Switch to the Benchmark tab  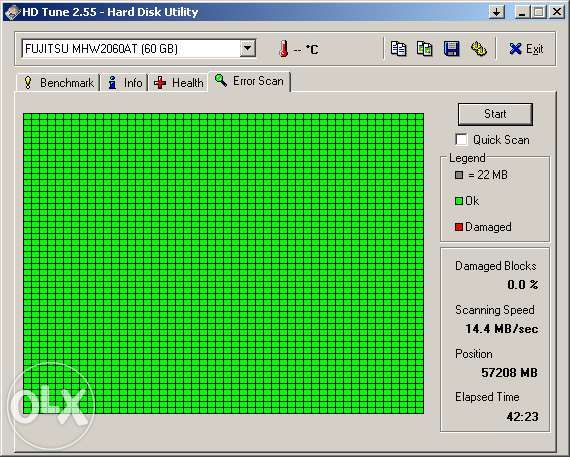click(x=58, y=83)
